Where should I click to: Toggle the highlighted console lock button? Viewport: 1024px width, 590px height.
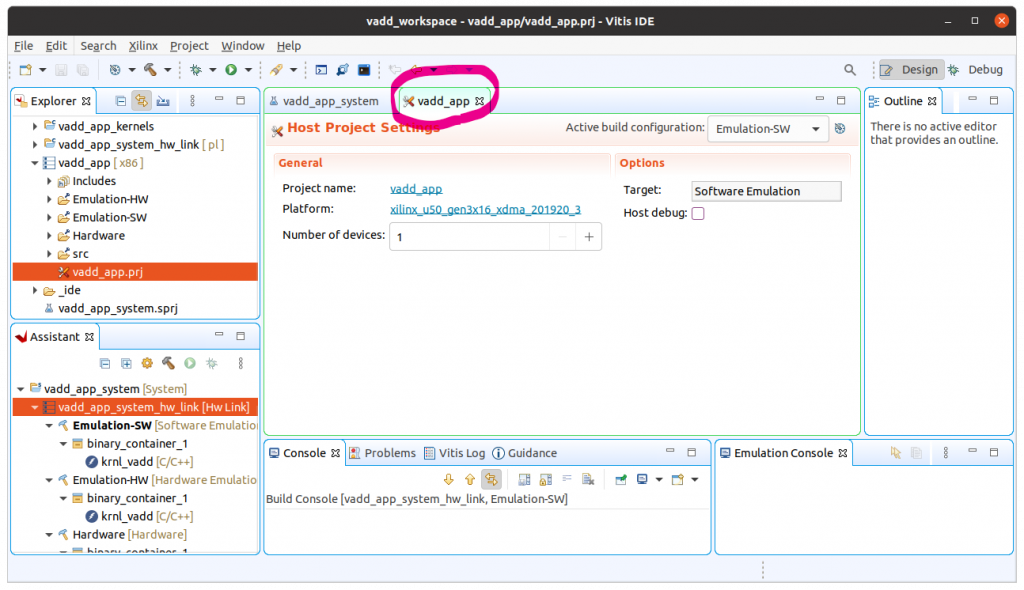pos(491,480)
